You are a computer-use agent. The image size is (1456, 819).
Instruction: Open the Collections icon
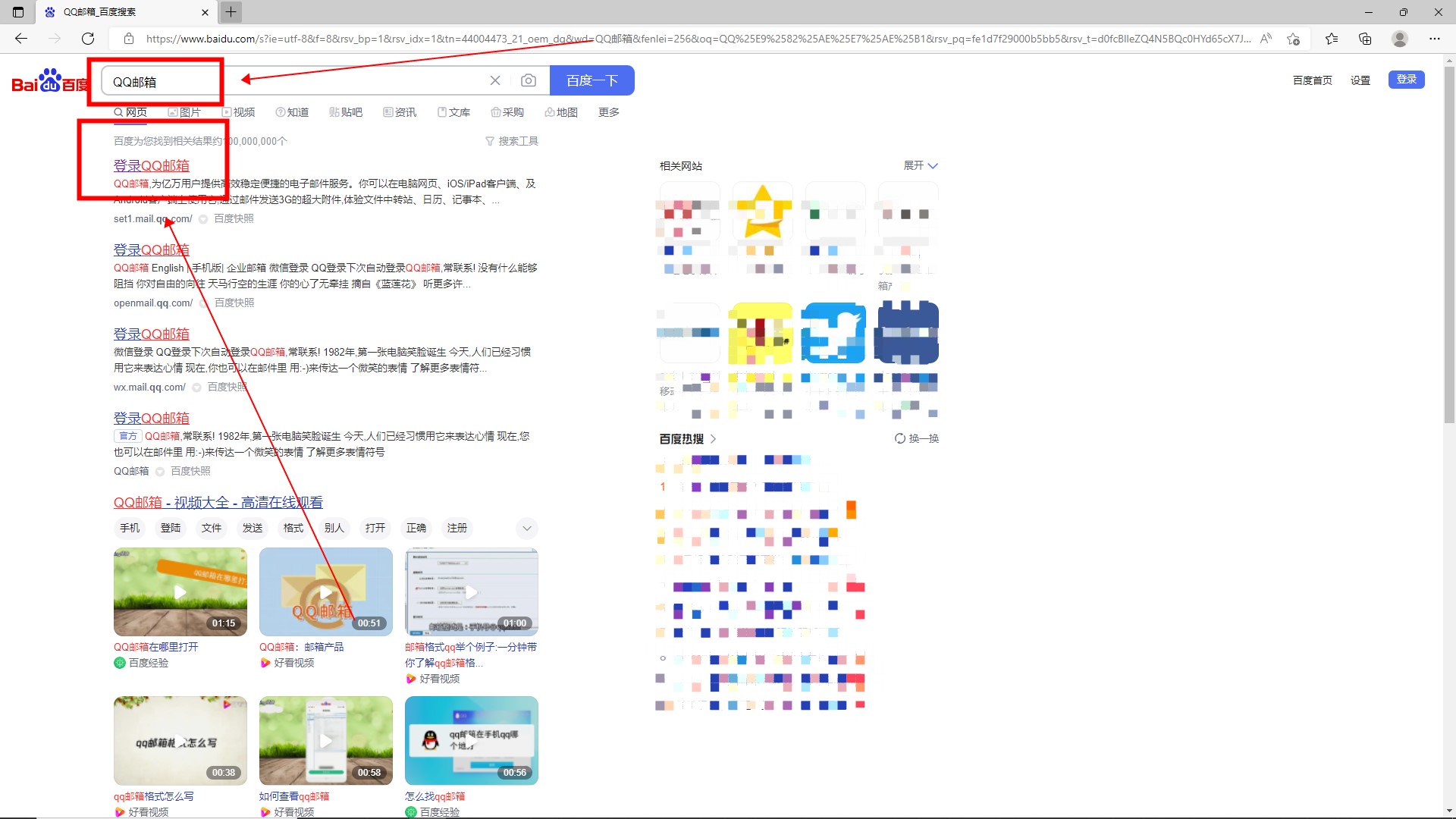point(1365,39)
